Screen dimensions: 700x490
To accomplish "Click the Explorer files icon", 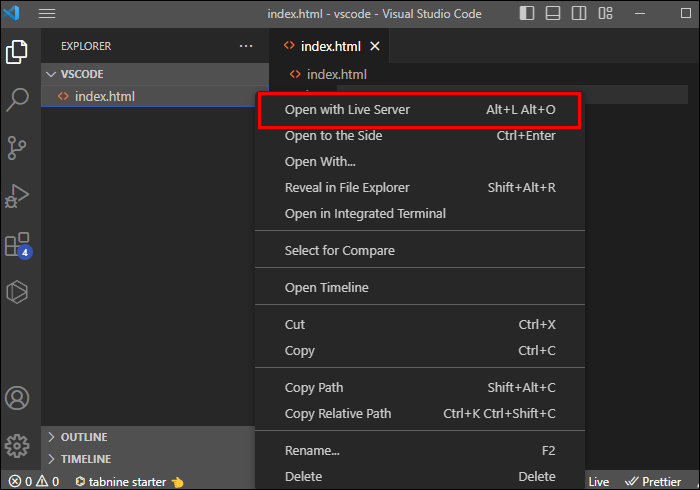I will click(x=18, y=51).
